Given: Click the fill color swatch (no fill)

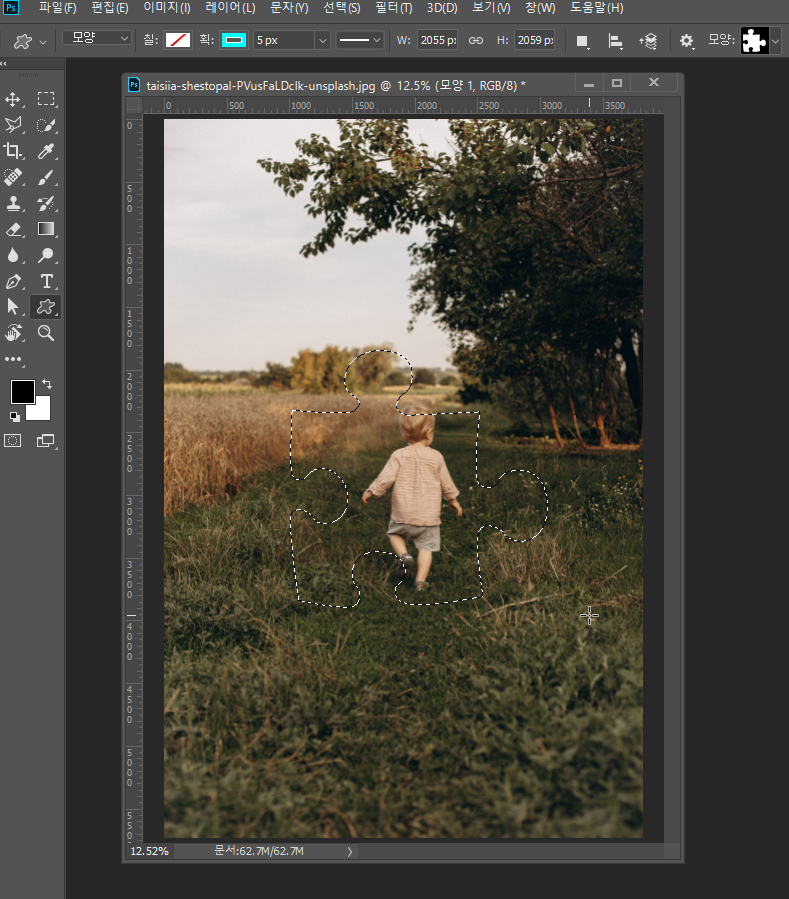Looking at the screenshot, I should click(178, 40).
